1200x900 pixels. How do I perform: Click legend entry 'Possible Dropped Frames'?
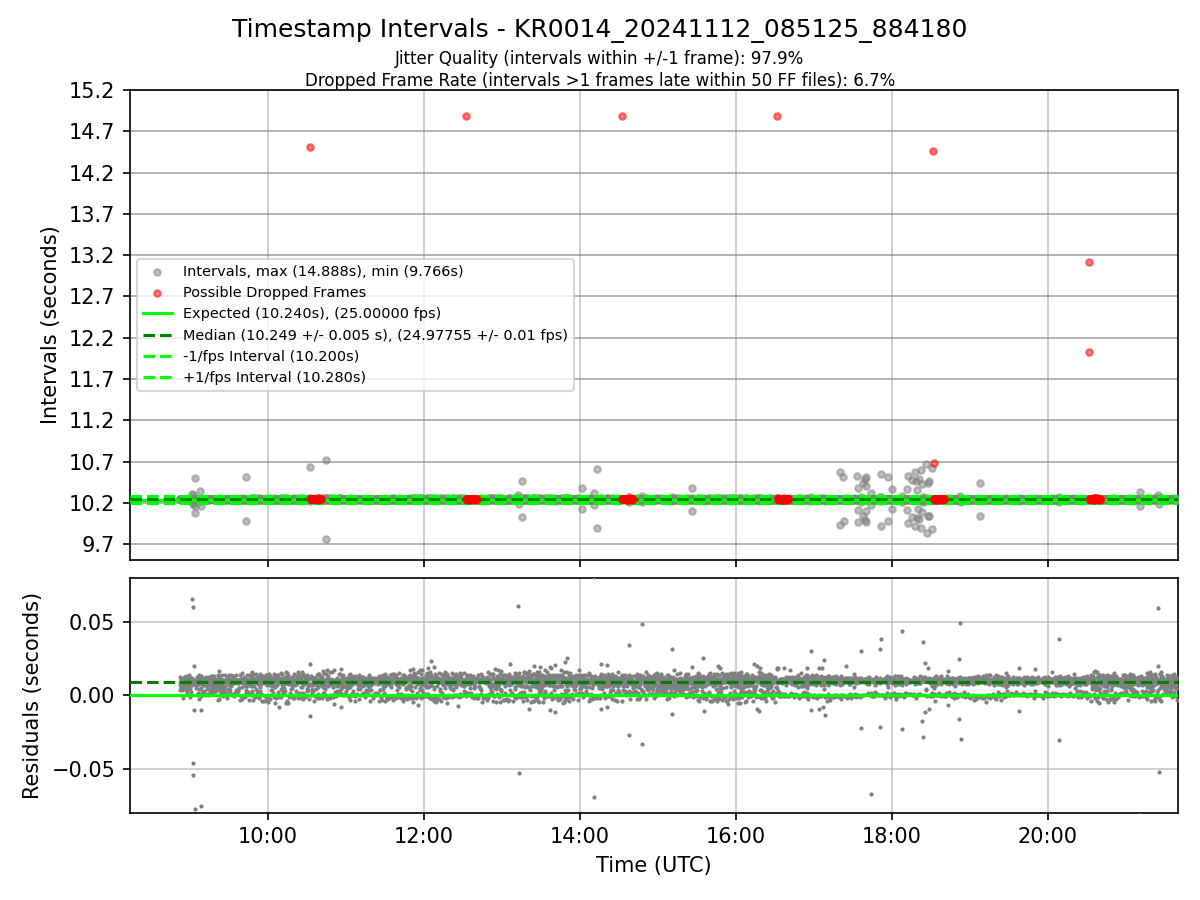coord(274,292)
